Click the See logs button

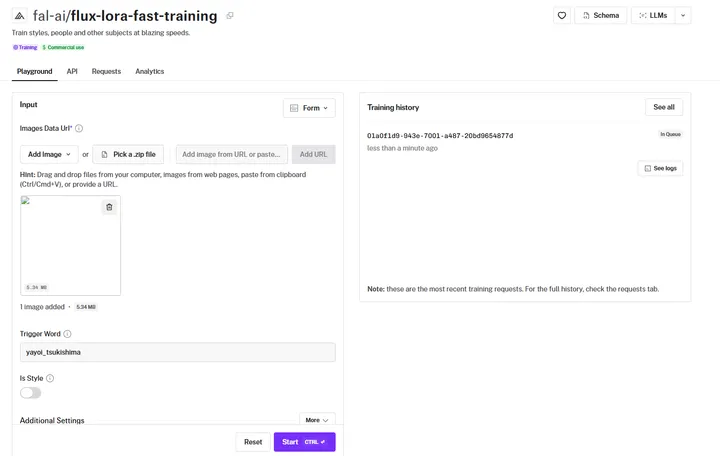[660, 168]
